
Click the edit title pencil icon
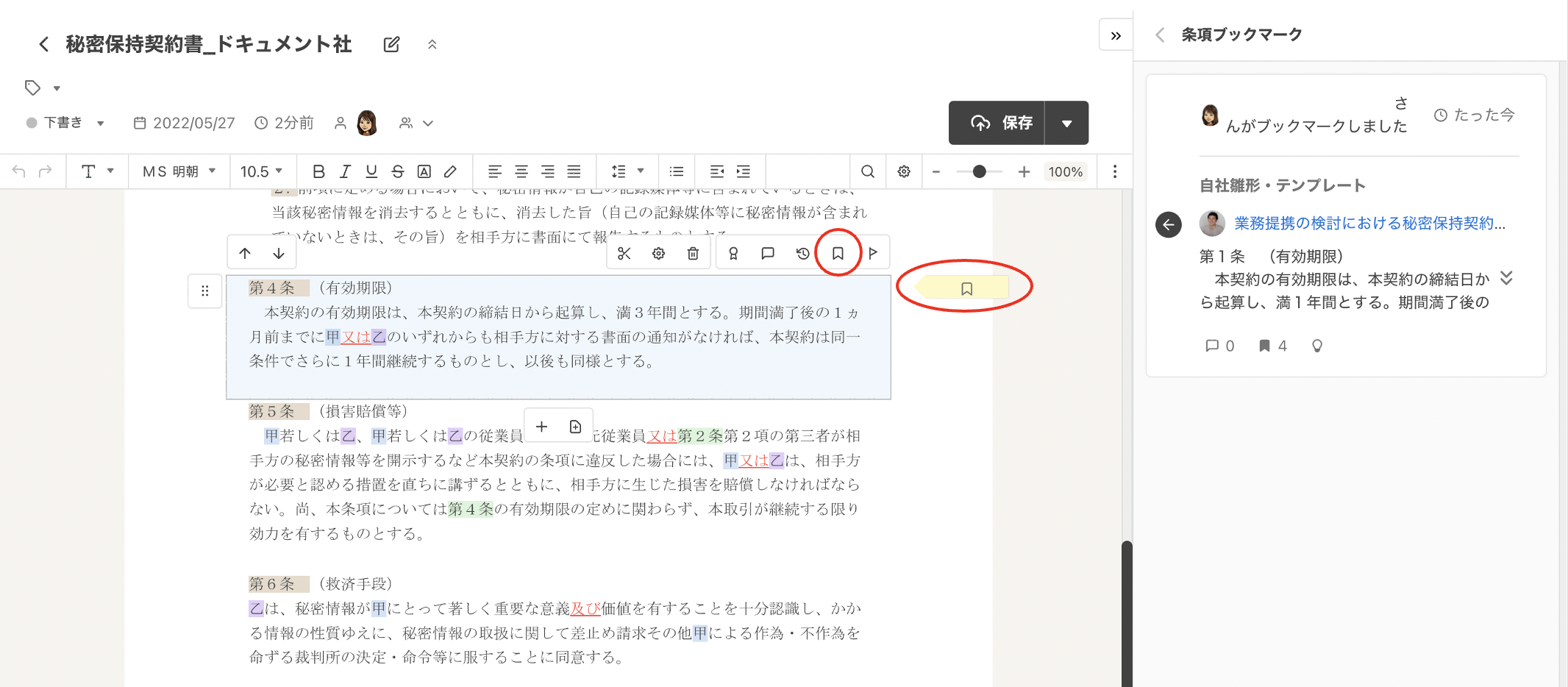click(x=392, y=44)
